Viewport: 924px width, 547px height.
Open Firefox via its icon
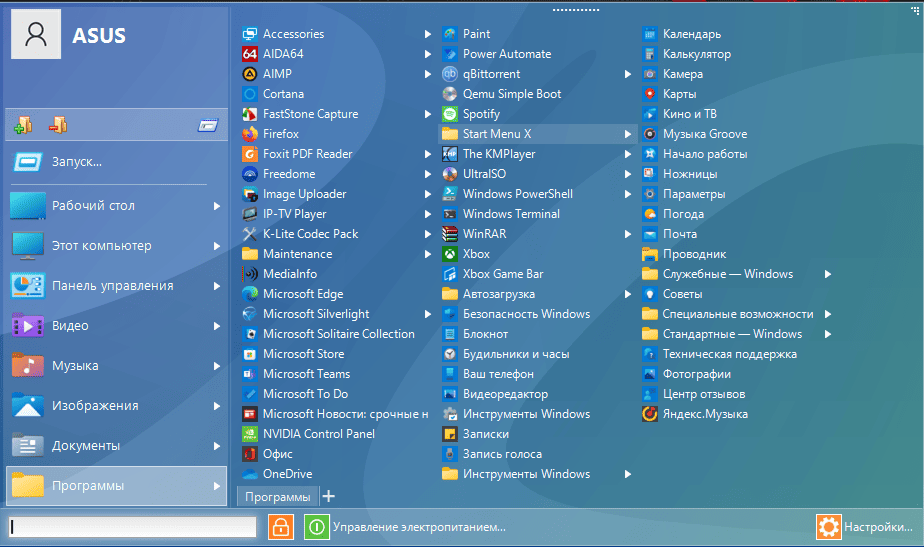250,134
